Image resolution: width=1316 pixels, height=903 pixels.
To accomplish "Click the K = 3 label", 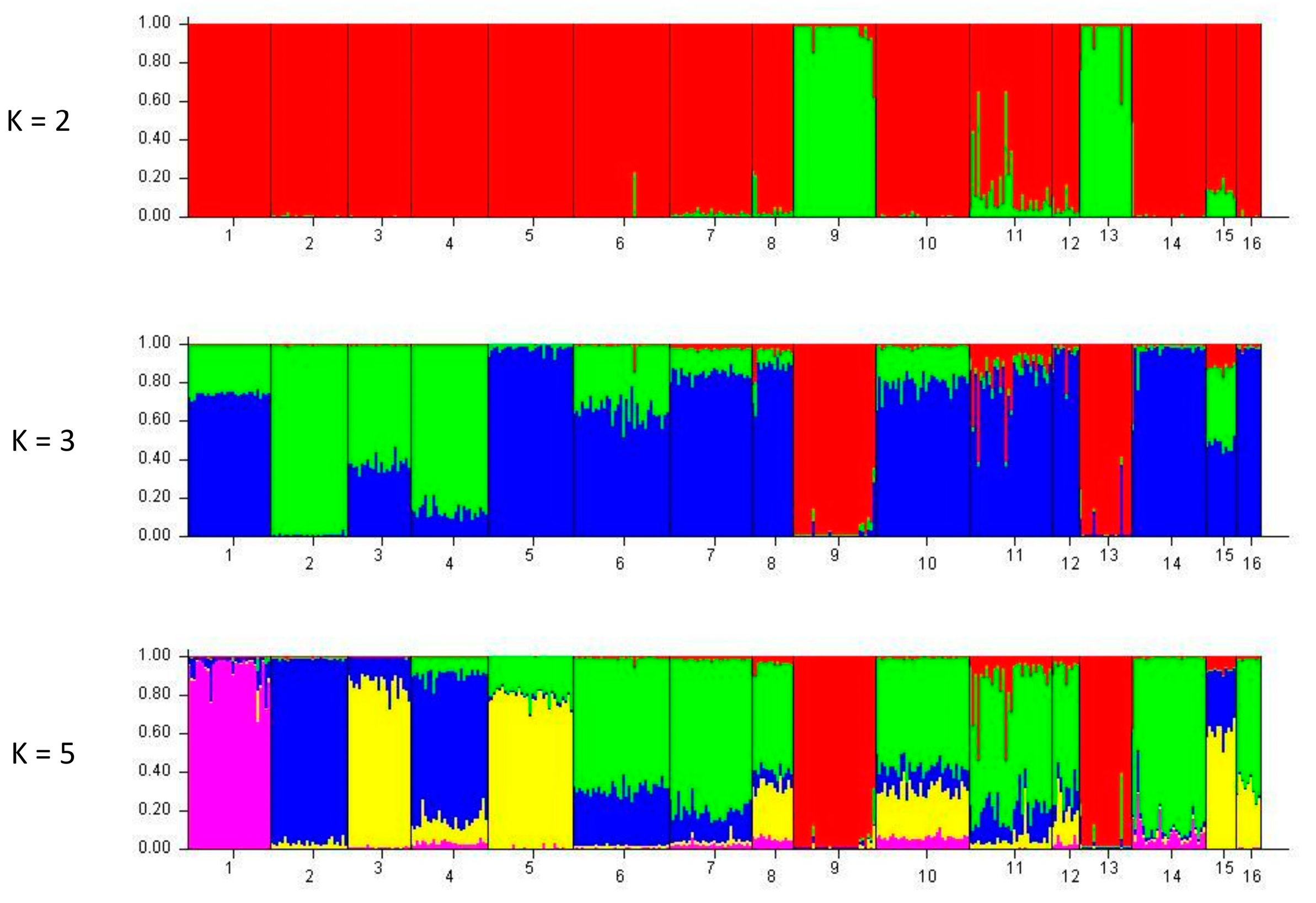I will 43,441.
